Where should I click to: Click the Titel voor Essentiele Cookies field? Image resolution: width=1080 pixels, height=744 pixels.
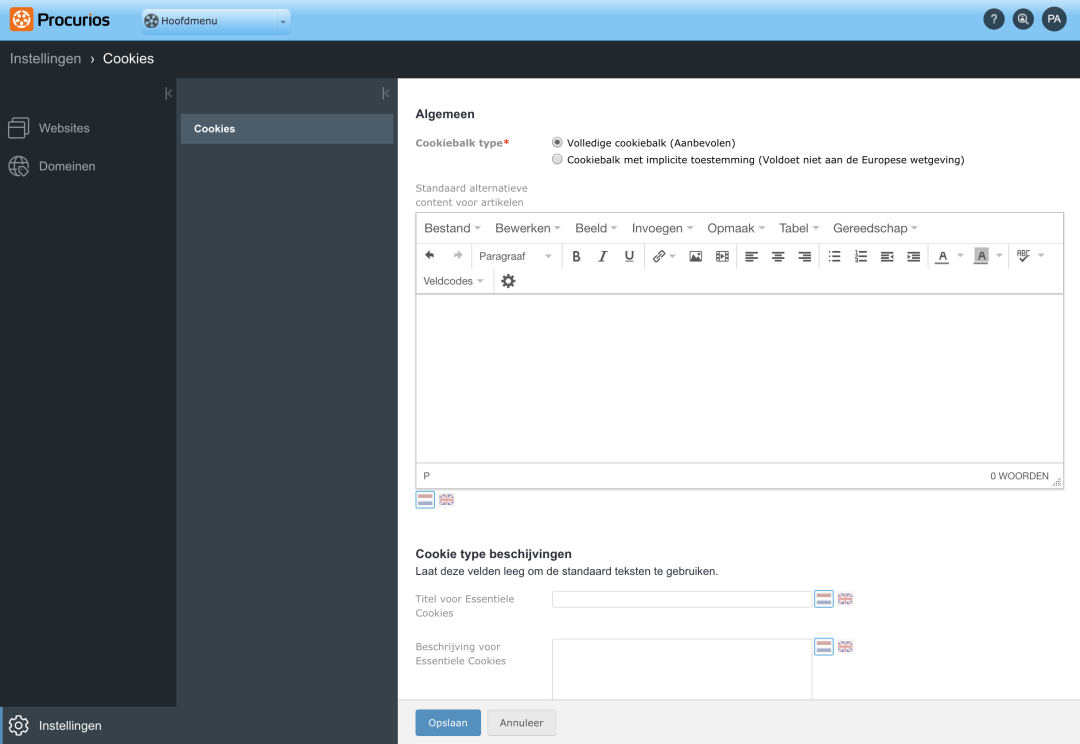[682, 599]
